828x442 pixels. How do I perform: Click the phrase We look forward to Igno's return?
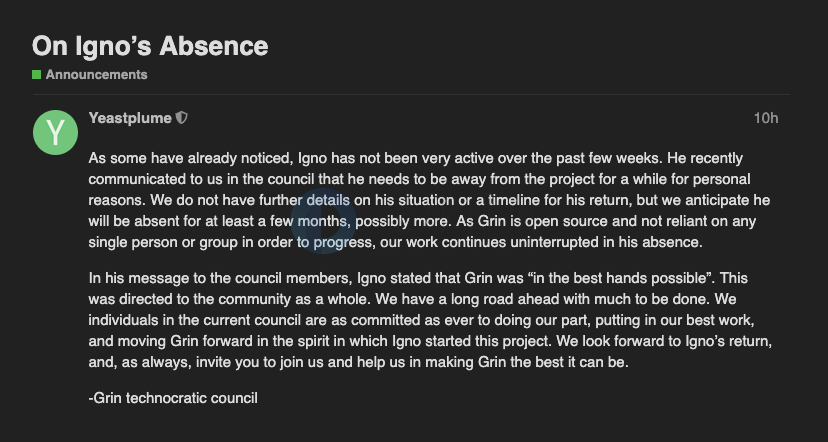[x=664, y=341]
